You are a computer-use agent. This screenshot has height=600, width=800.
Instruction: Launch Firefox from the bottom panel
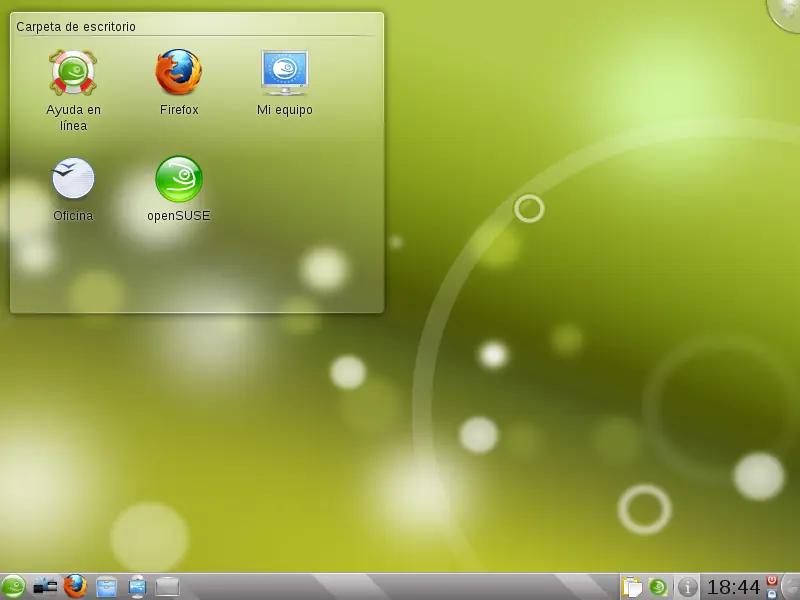pos(75,587)
